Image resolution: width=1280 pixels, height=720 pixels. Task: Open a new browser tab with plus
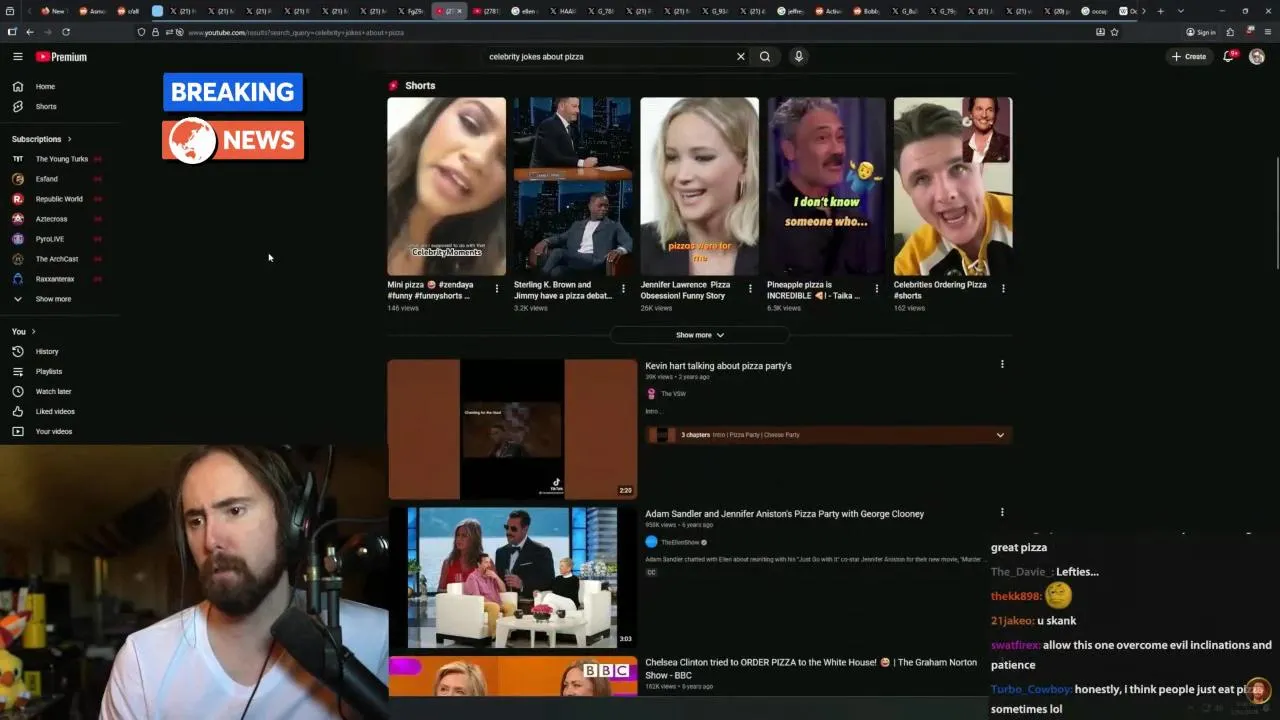pyautogui.click(x=1160, y=11)
